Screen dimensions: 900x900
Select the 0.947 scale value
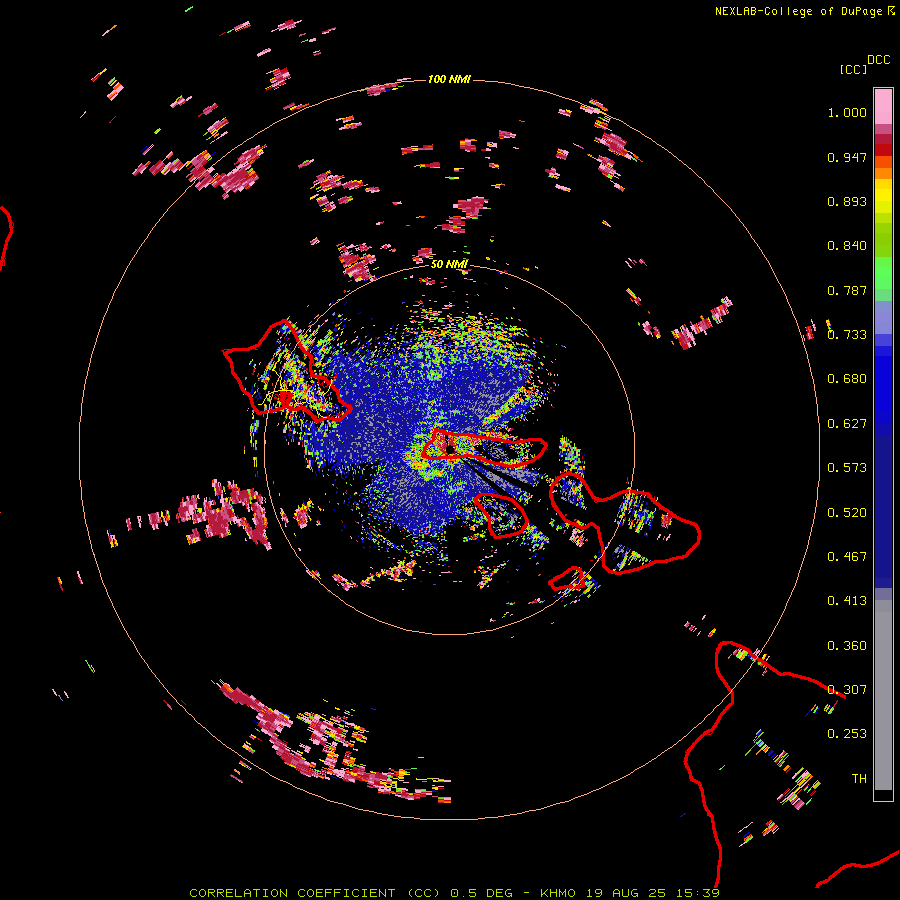coord(847,157)
